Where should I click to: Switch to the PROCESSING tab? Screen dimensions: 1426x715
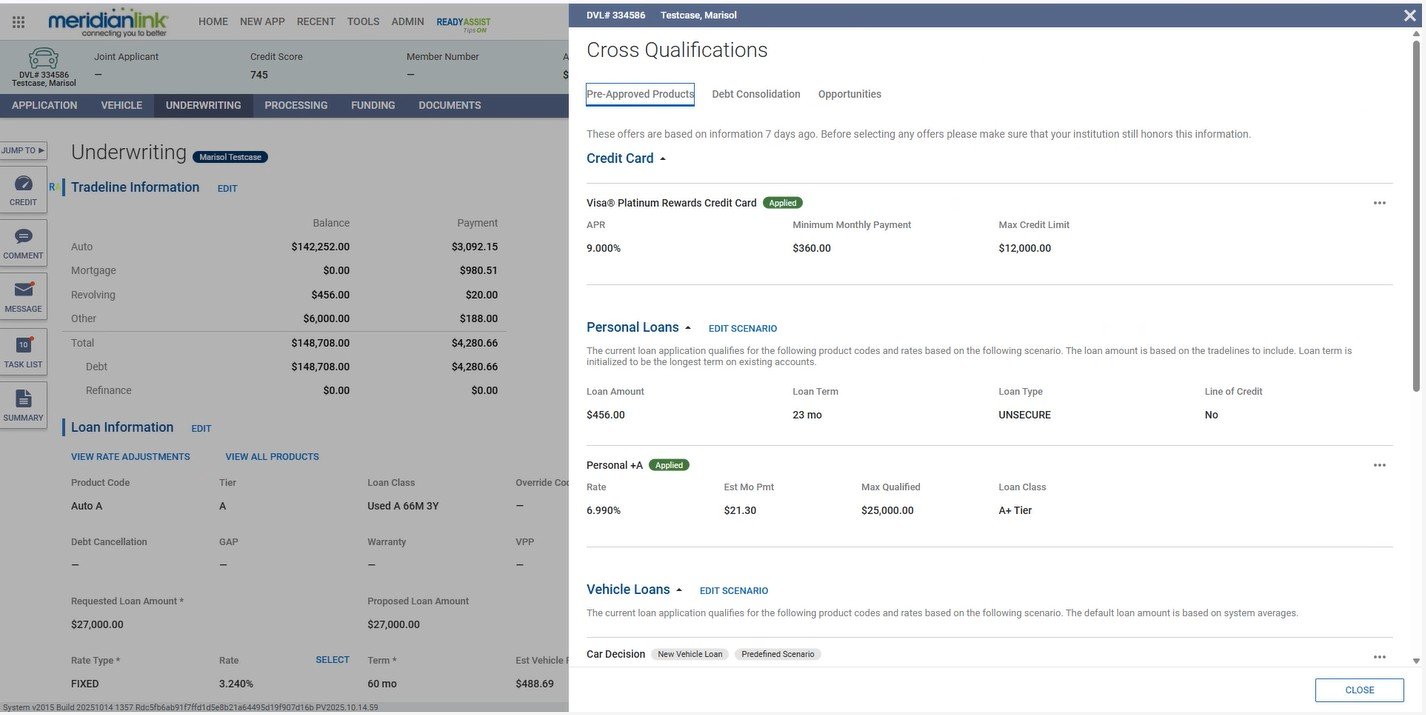(296, 105)
